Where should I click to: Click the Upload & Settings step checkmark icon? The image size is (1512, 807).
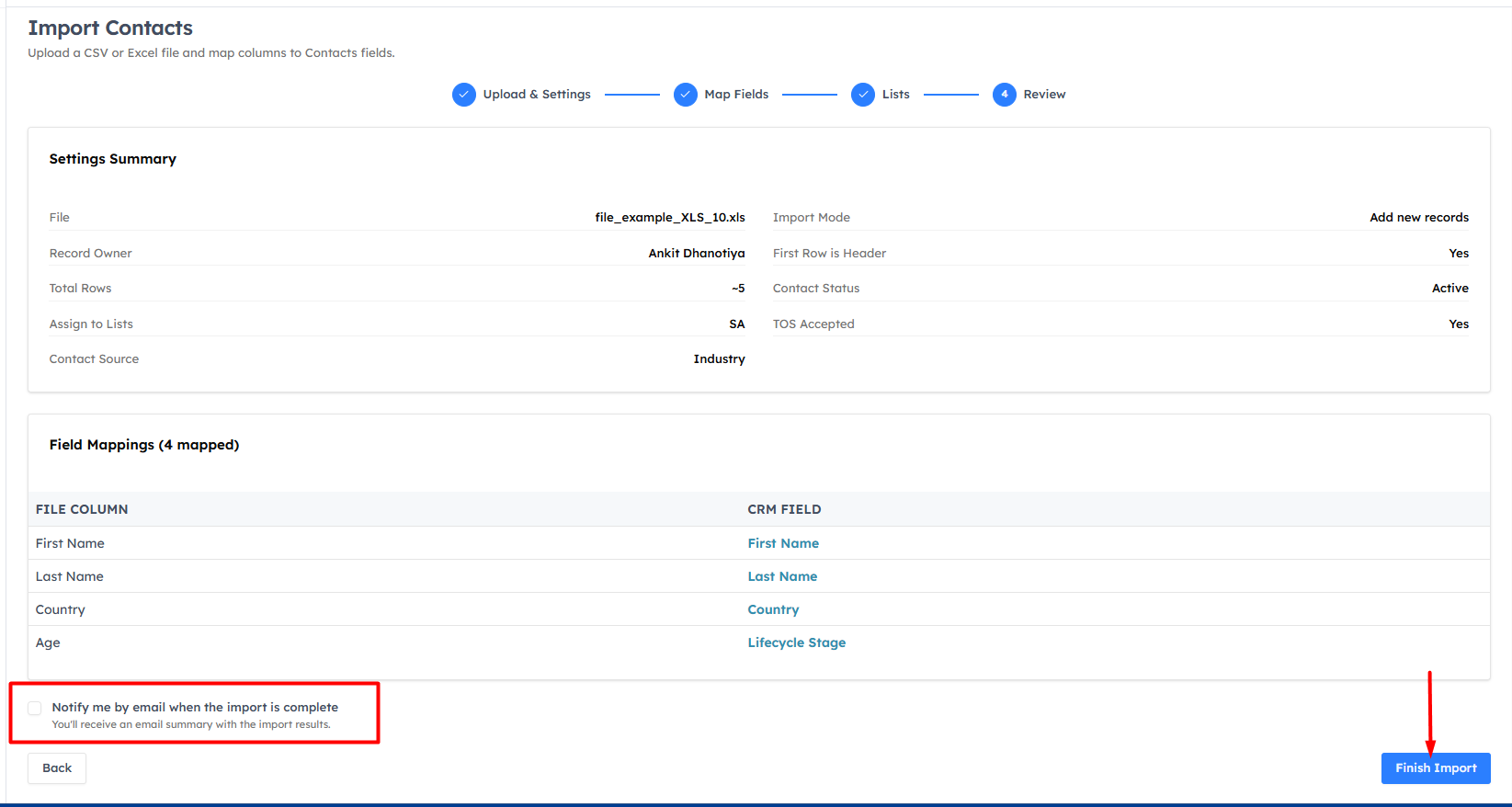click(464, 95)
